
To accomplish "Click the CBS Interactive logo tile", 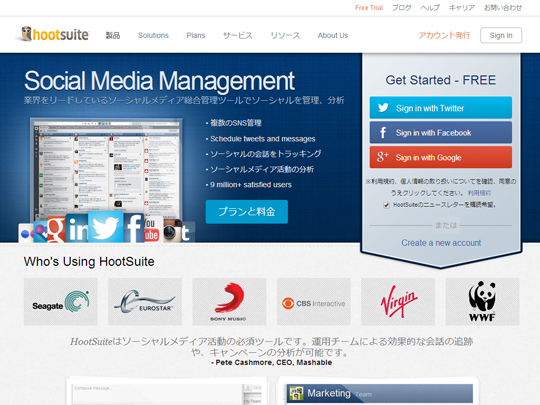I will coord(314,302).
